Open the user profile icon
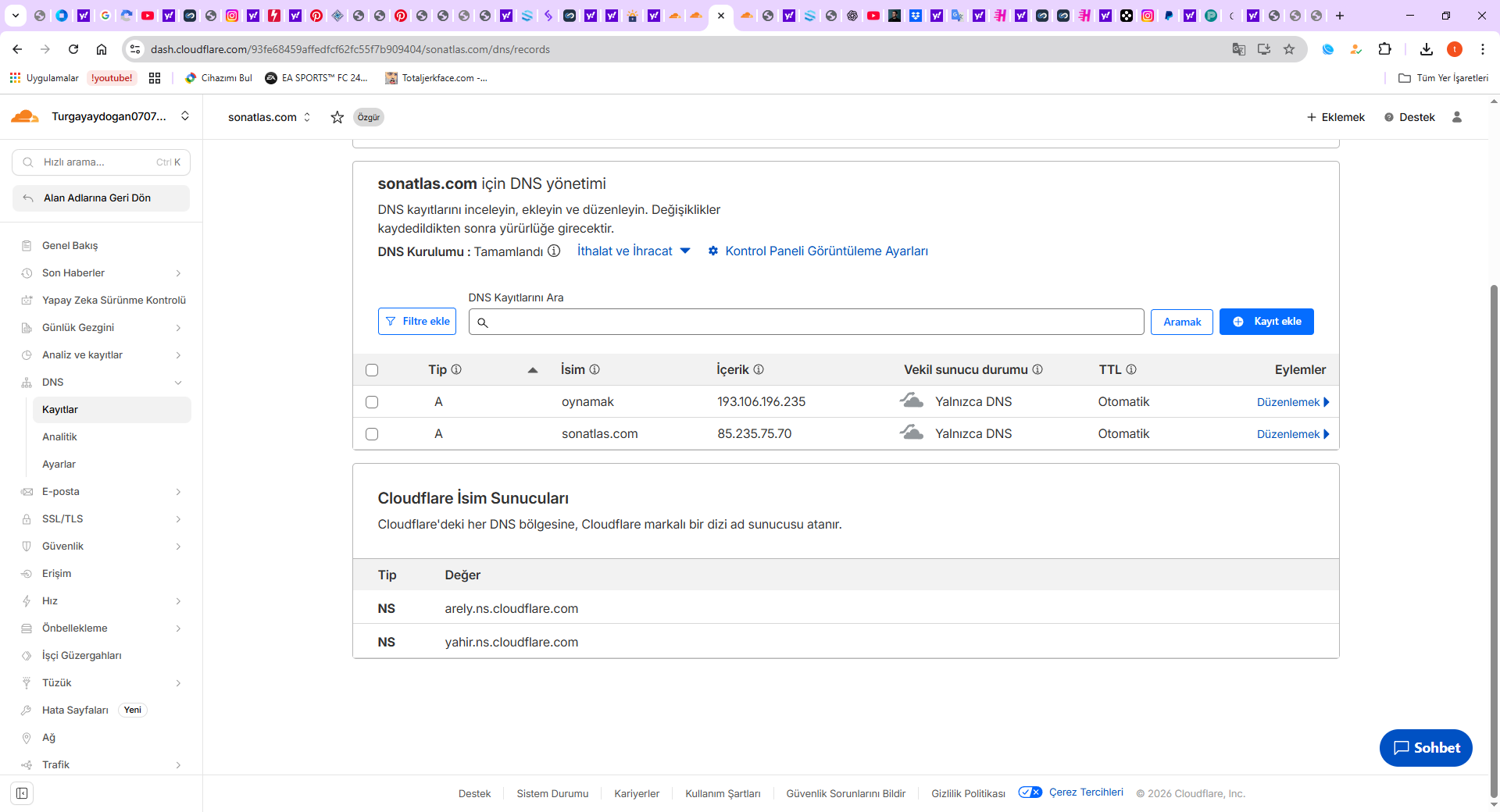The width and height of the screenshot is (1500, 812). [x=1456, y=117]
